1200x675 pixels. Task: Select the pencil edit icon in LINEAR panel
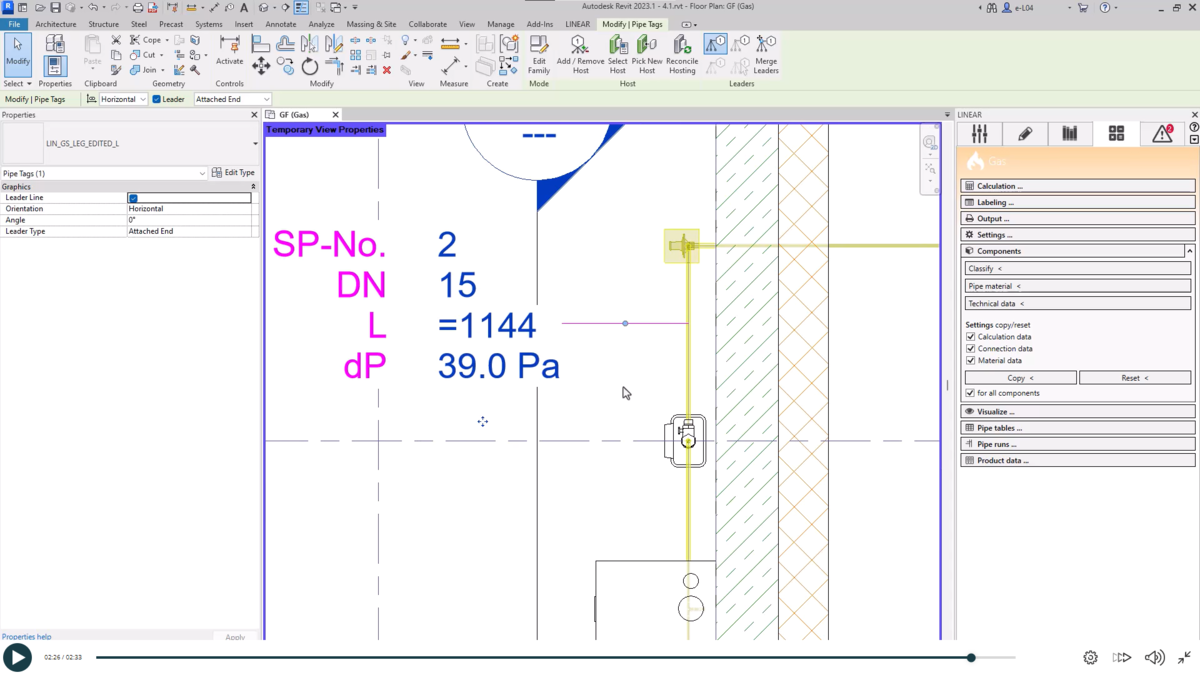pyautogui.click(x=1024, y=133)
